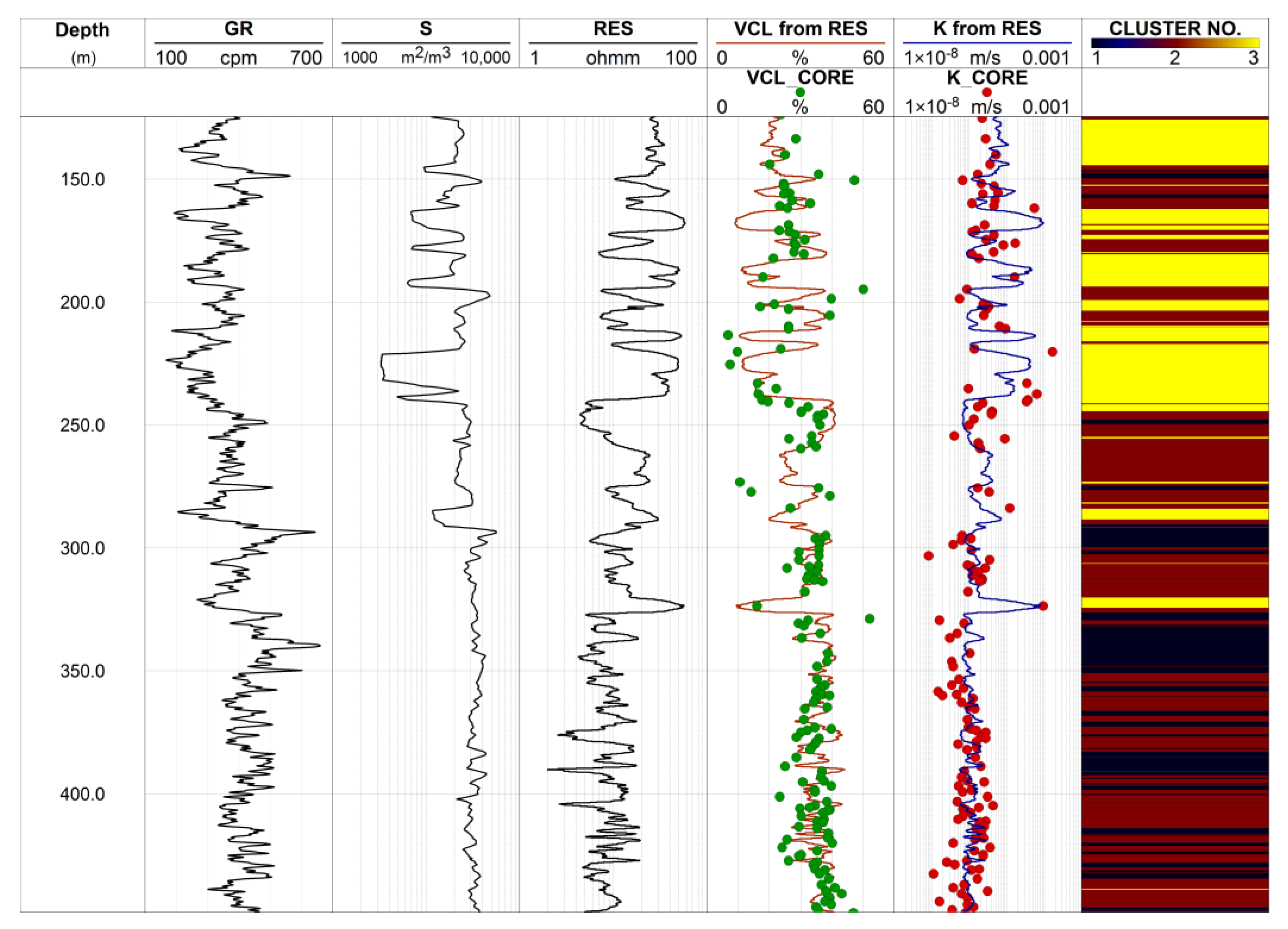Click the red K_CORE legend dot
Viewport: 1288px width, 929px height.
pos(986,93)
